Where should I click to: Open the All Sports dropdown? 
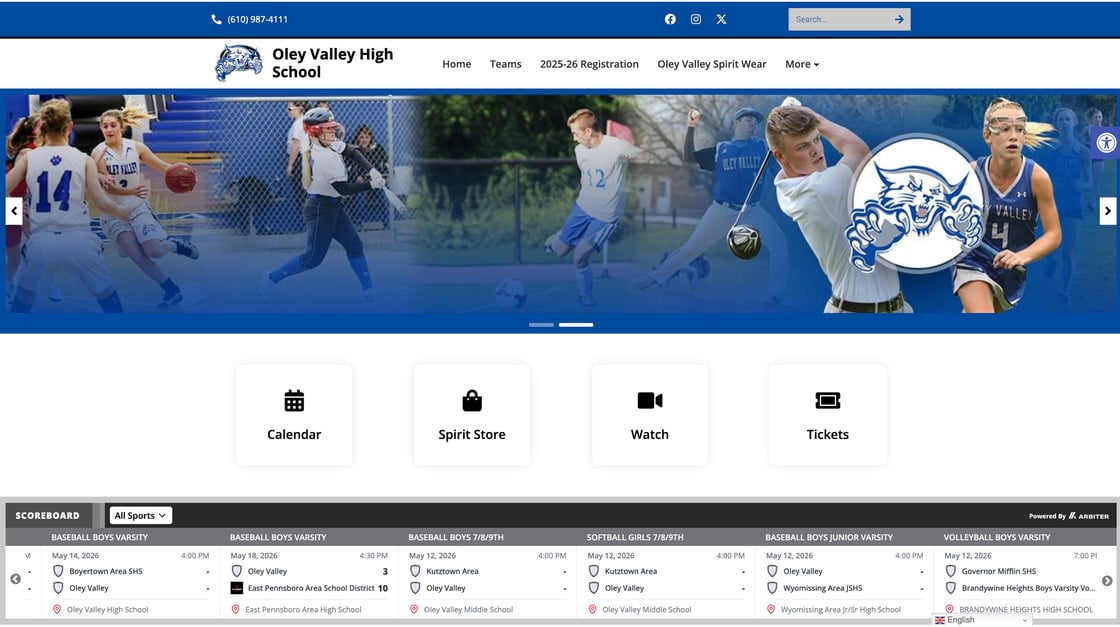click(140, 516)
